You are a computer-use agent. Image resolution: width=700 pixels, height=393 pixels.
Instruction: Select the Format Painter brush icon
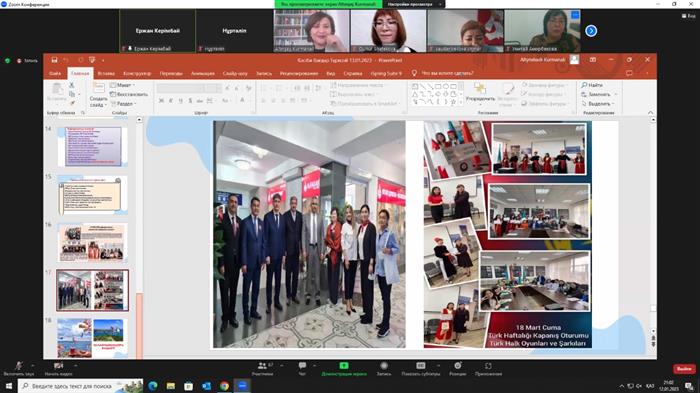72,103
